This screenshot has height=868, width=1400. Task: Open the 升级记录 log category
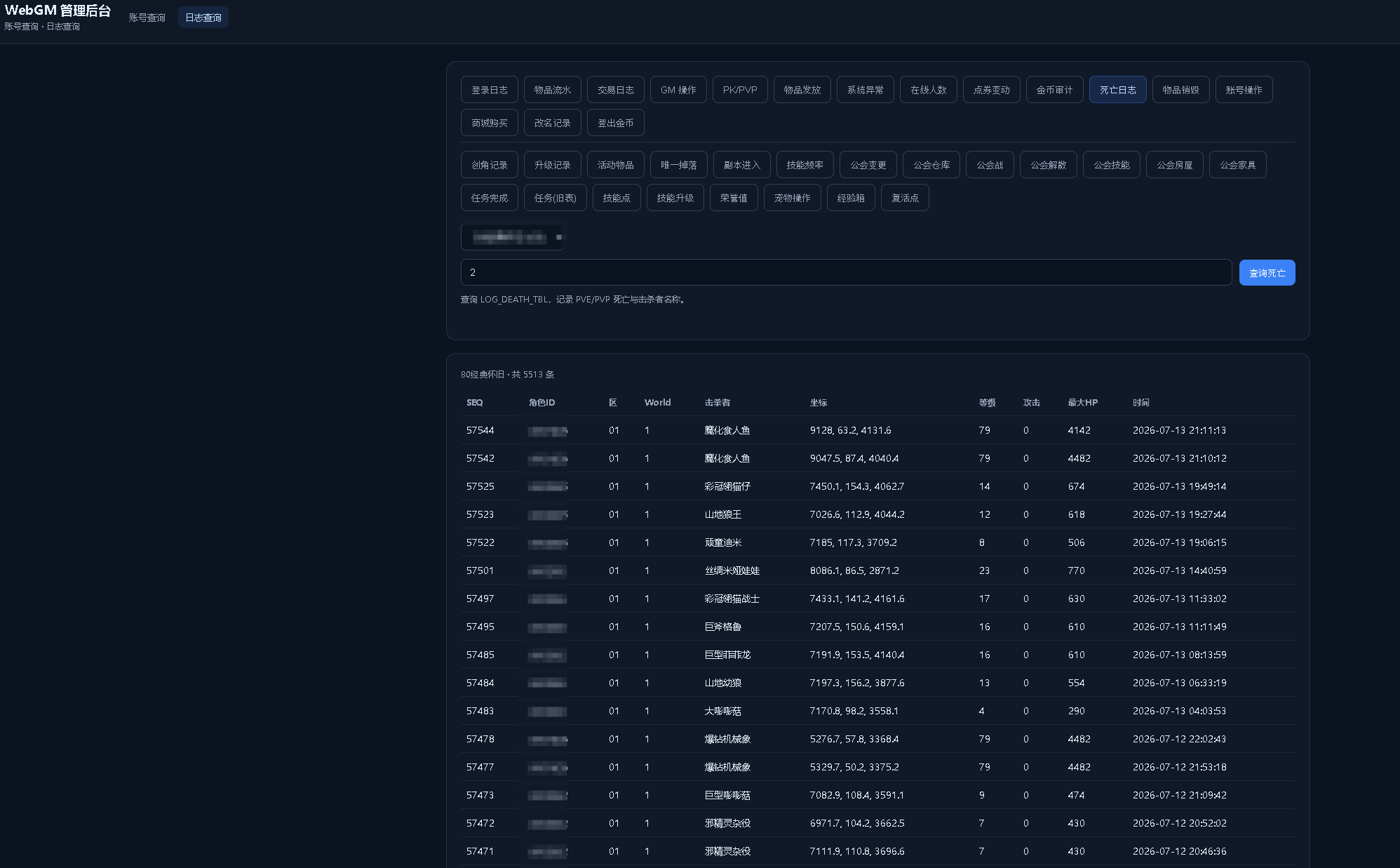pos(553,165)
